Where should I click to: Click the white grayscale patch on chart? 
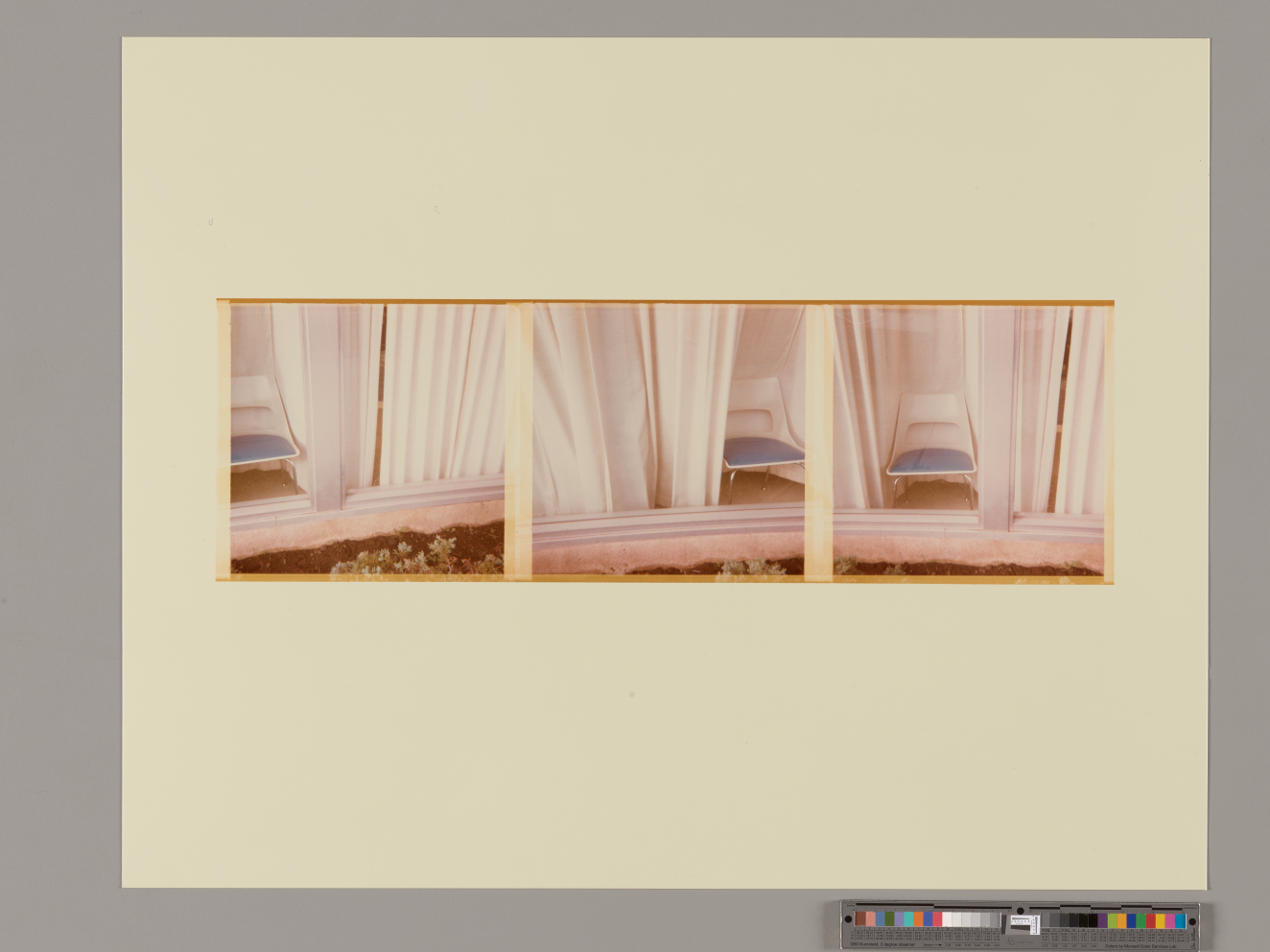tap(948, 918)
